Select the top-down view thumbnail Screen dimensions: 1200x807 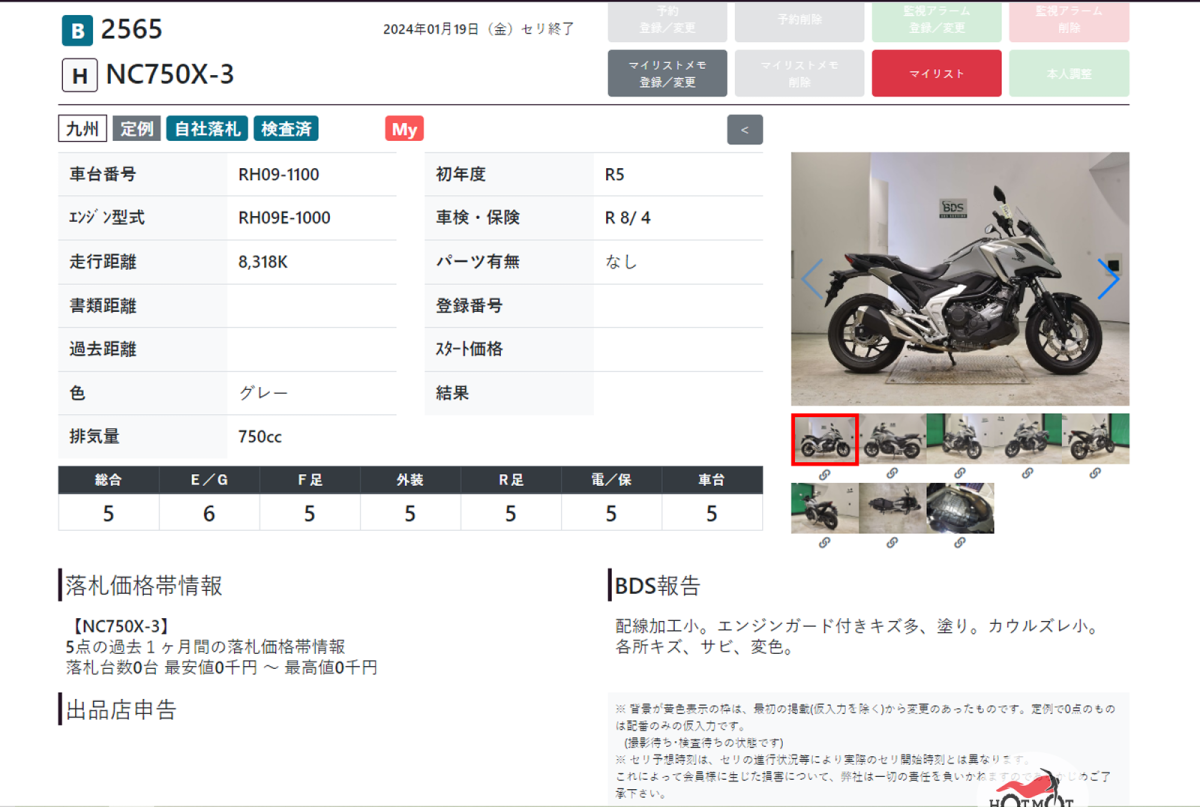(892, 508)
